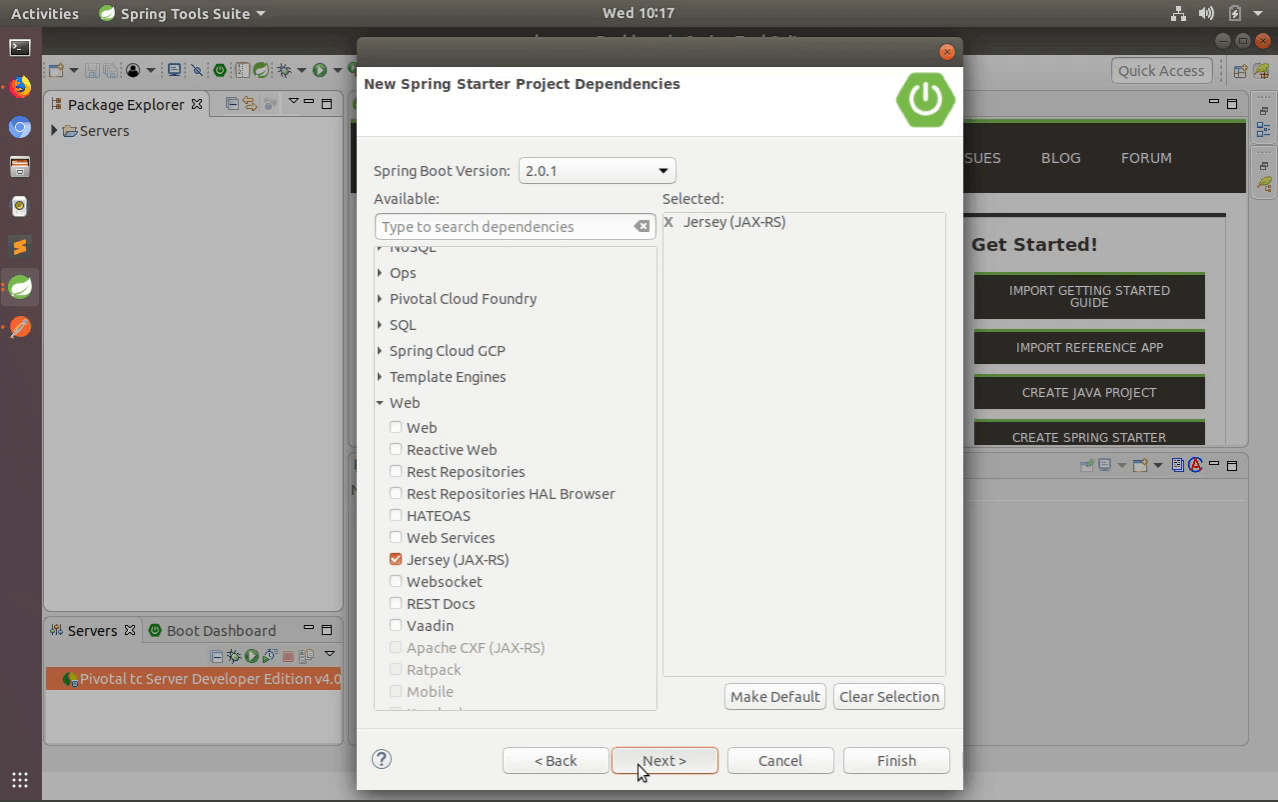Click the green Spring leaf toolbar icon

[261, 70]
